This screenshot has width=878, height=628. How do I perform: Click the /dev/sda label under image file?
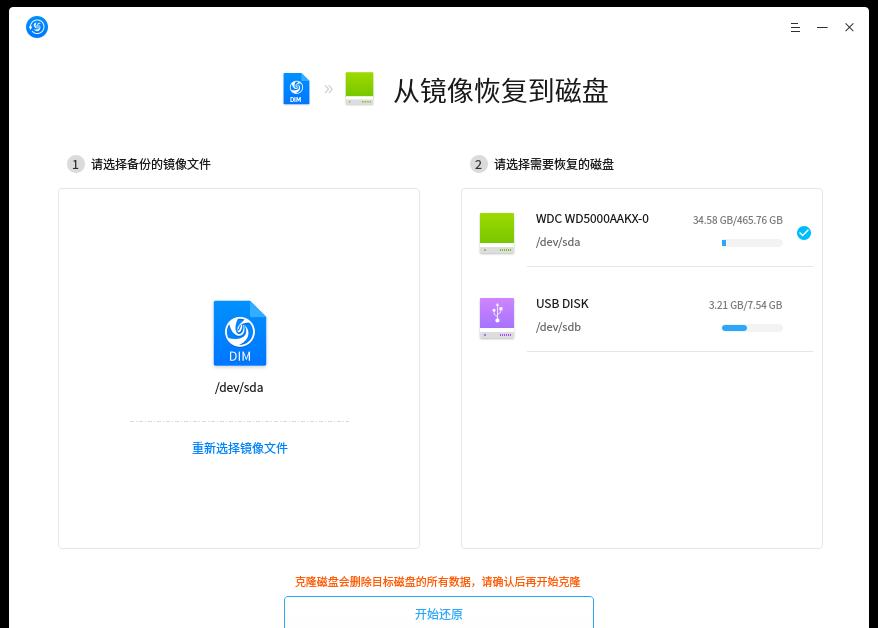(239, 388)
